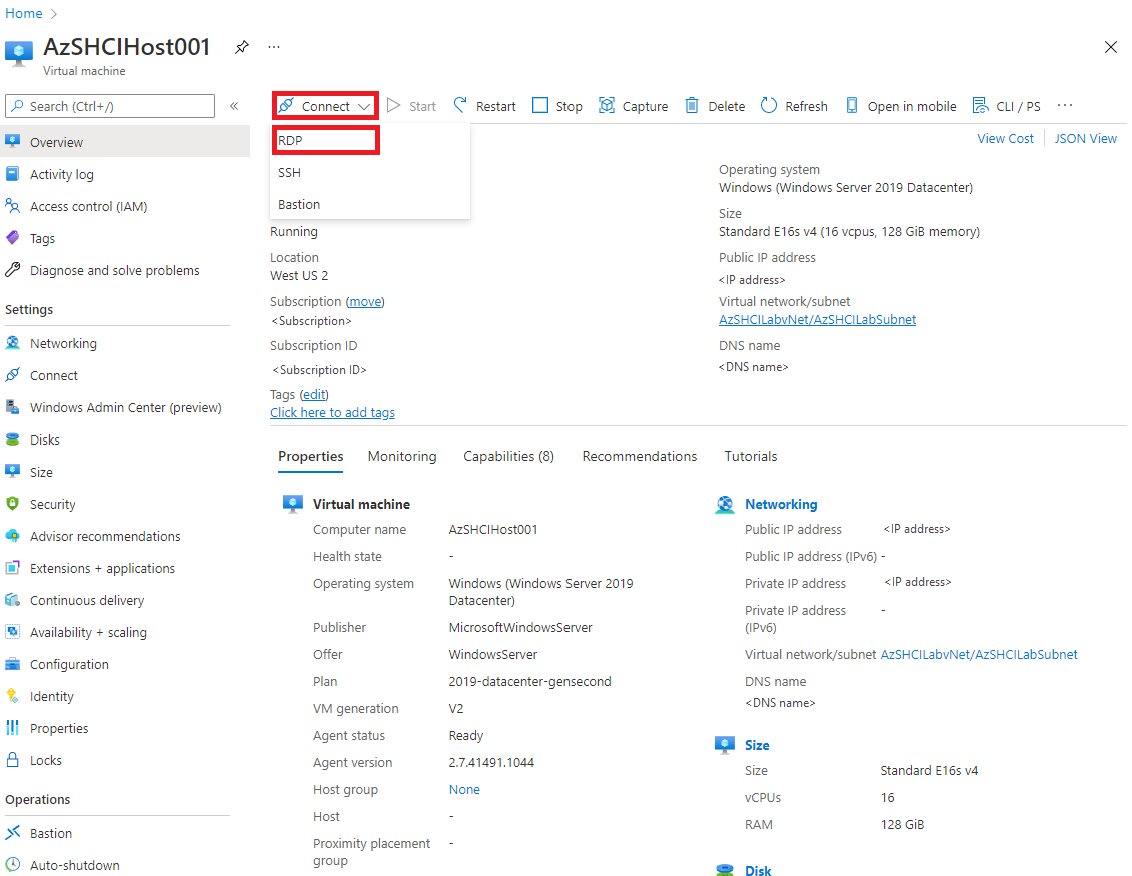This screenshot has height=876, width=1132.
Task: Open virtual network link in Networking properties
Action: coord(979,654)
